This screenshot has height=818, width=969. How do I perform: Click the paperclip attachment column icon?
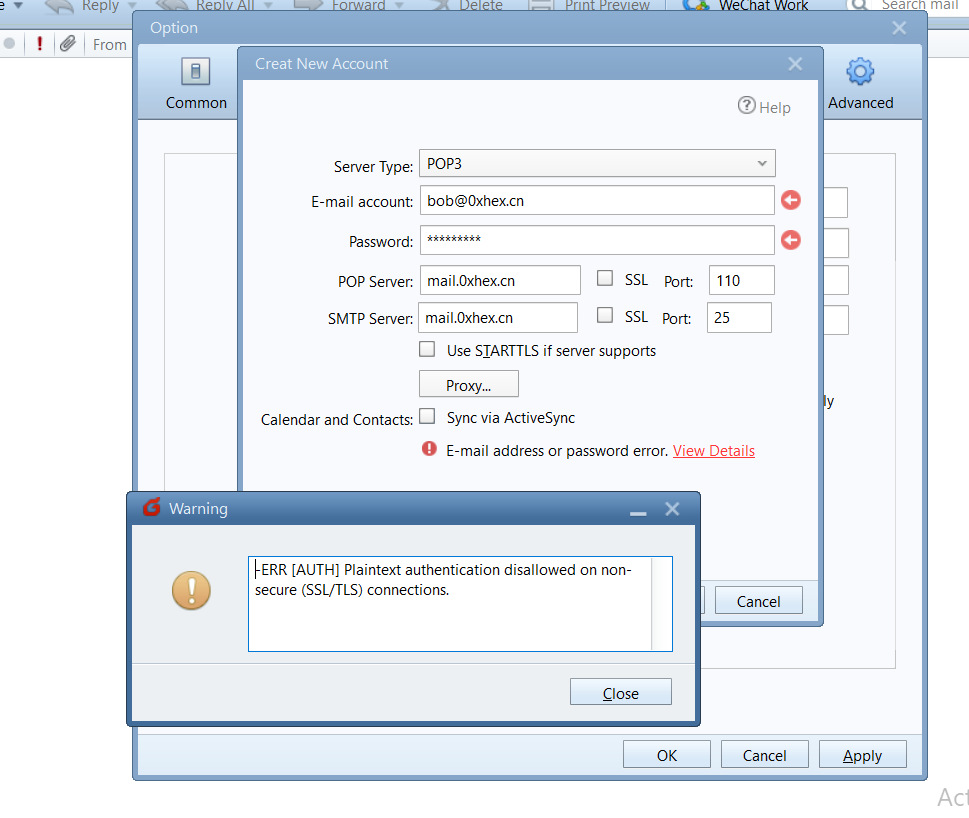67,44
